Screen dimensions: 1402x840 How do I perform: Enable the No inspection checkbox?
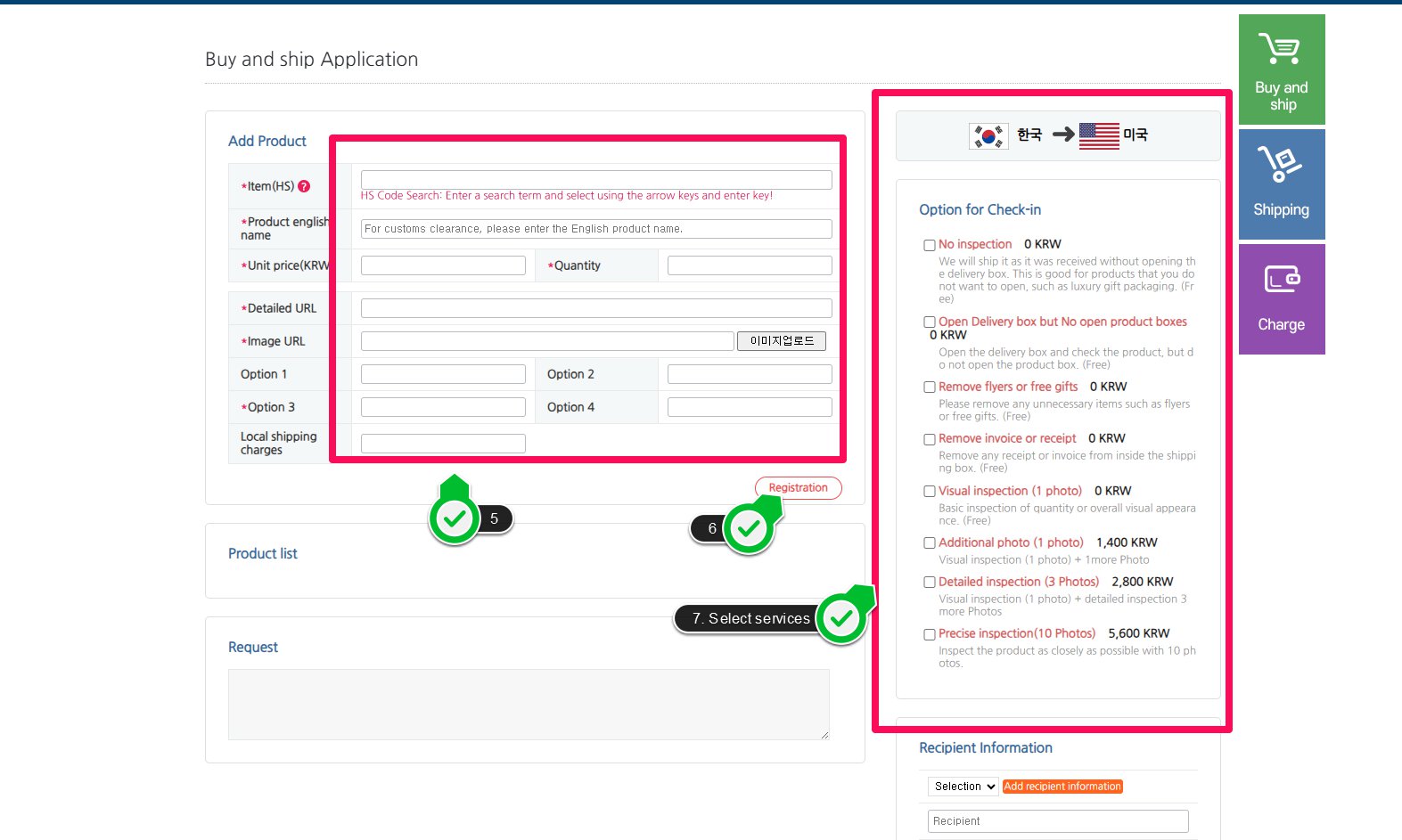(x=930, y=245)
